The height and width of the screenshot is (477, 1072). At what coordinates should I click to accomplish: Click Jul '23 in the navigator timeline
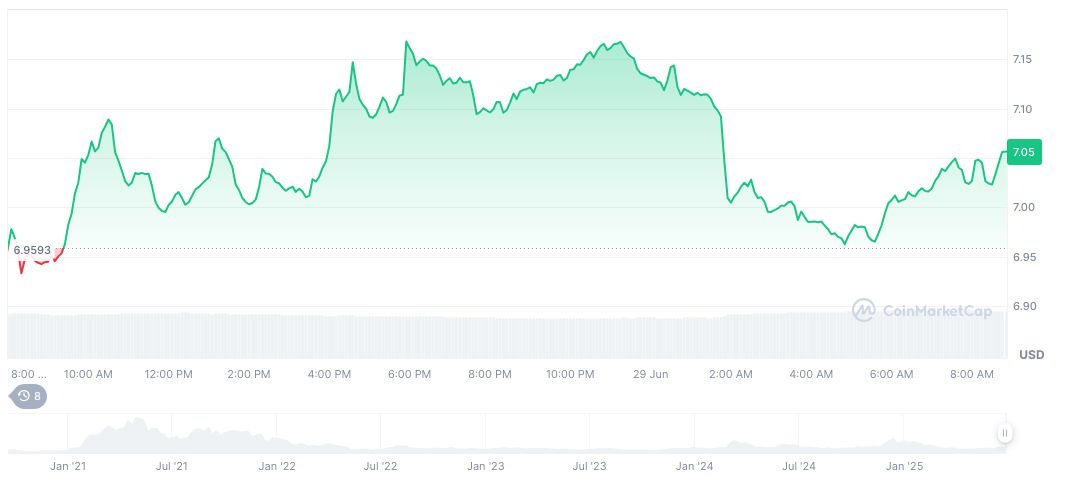[589, 465]
